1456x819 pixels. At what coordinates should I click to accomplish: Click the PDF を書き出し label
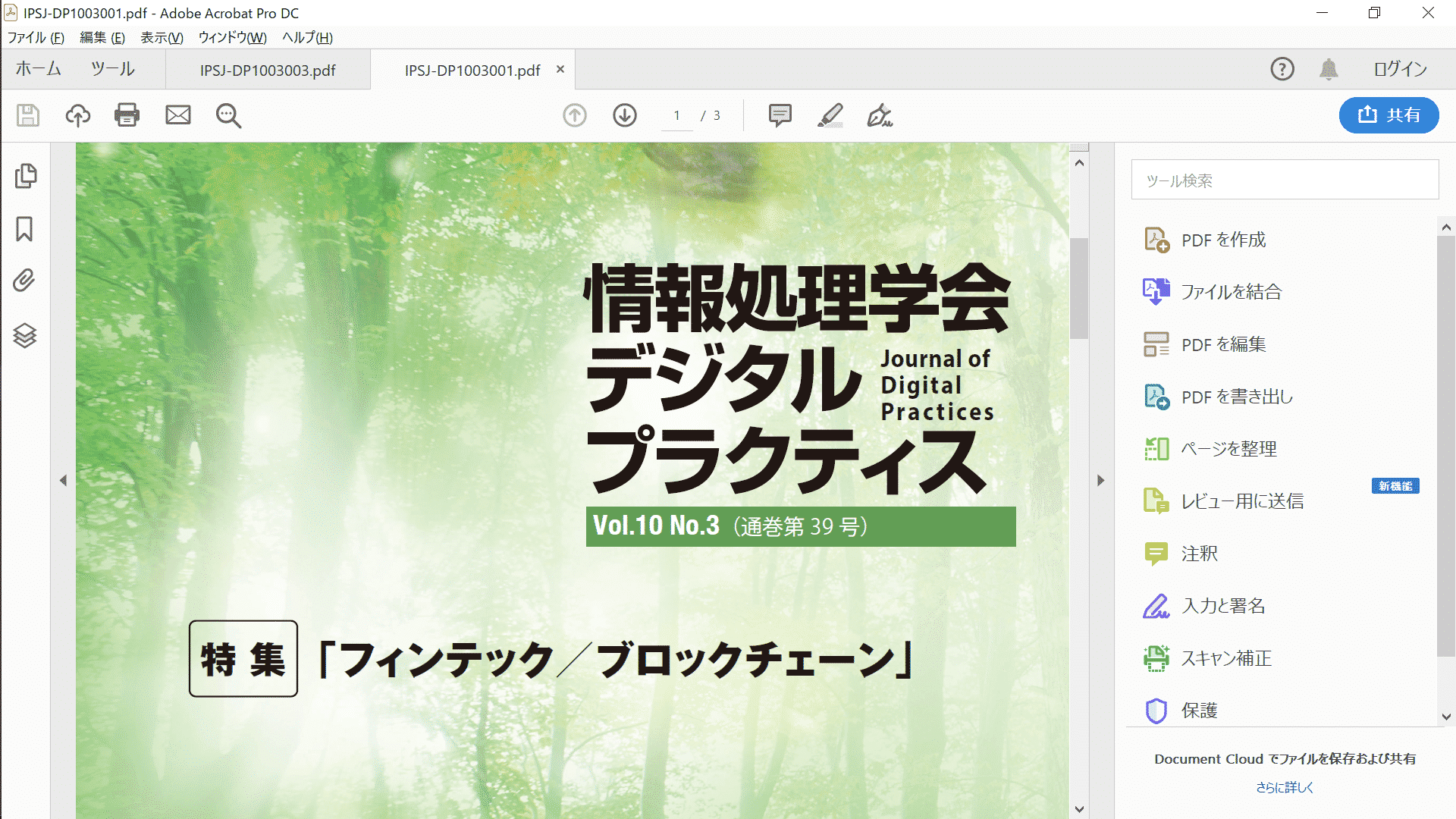click(1237, 397)
